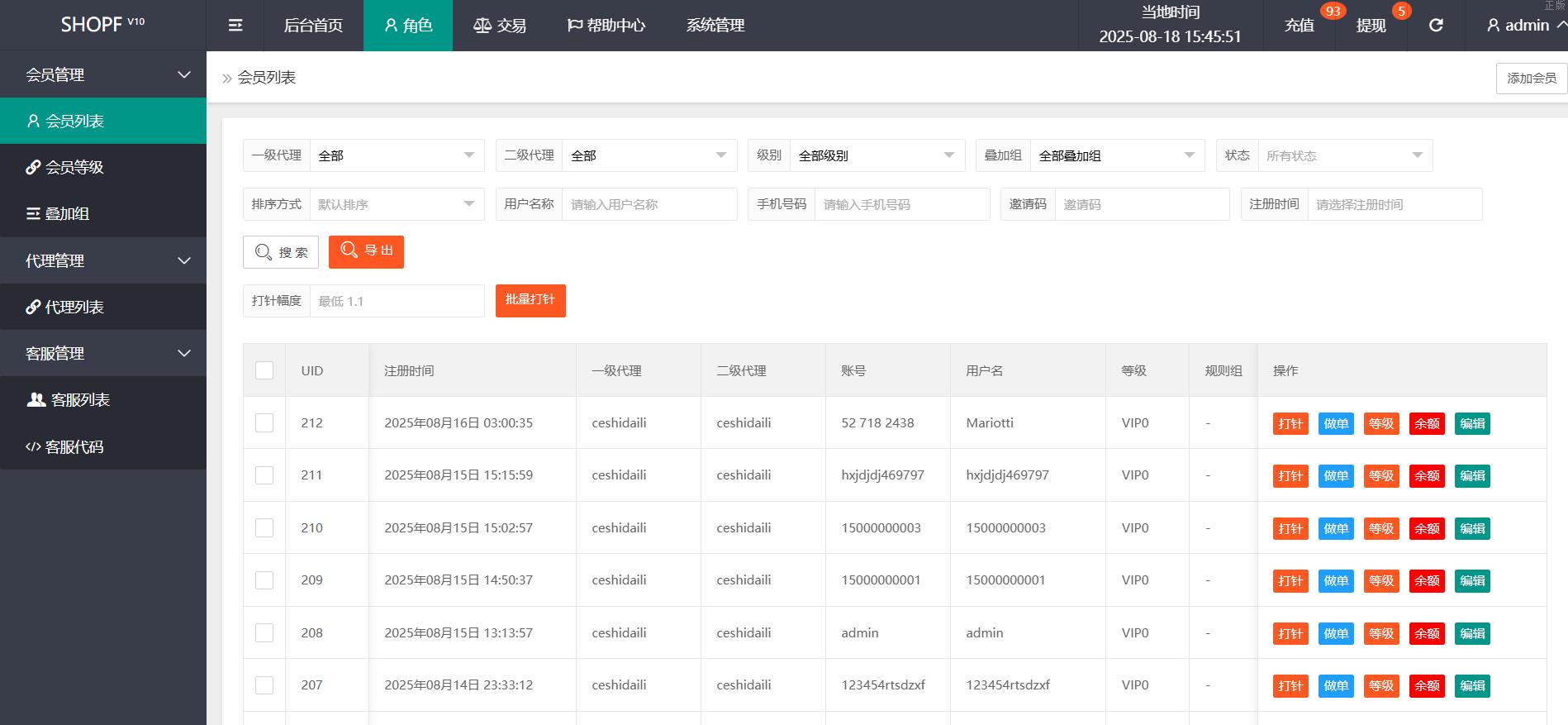
Task: Switch to the 交易 top tab
Action: click(x=500, y=26)
